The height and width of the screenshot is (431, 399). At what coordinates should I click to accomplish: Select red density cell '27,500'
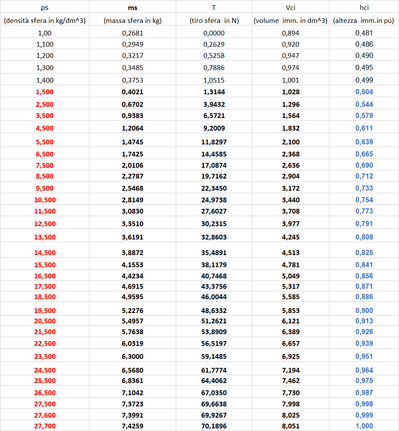point(45,404)
